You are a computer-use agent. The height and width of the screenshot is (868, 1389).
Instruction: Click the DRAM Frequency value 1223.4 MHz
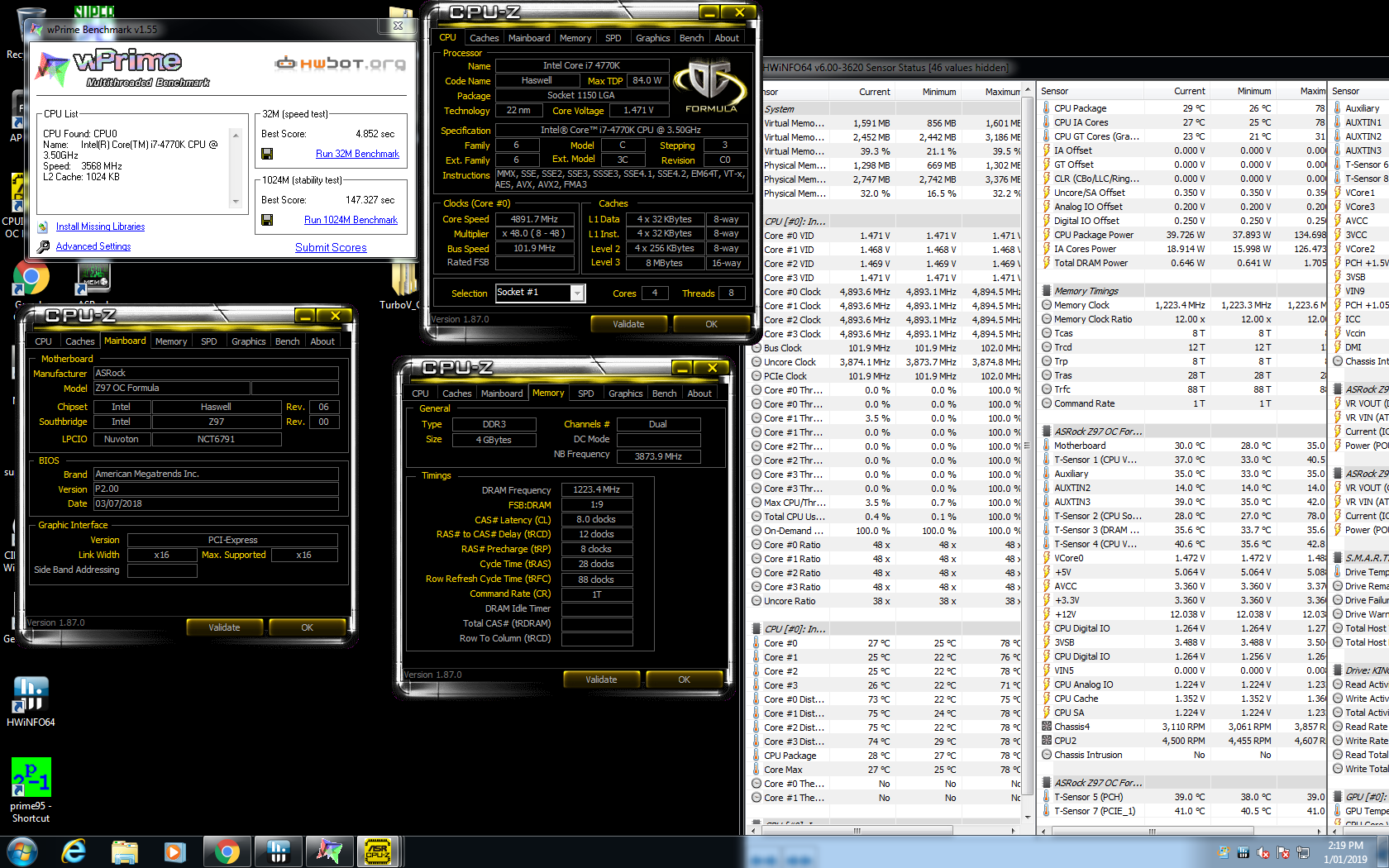597,489
